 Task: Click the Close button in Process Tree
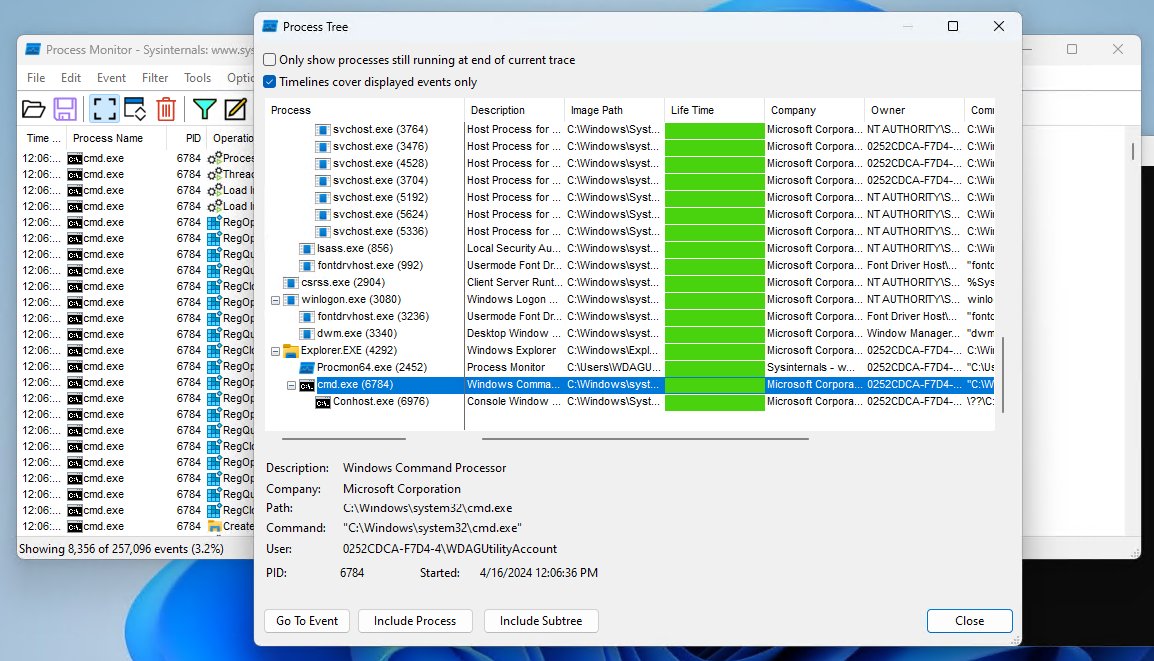click(969, 621)
